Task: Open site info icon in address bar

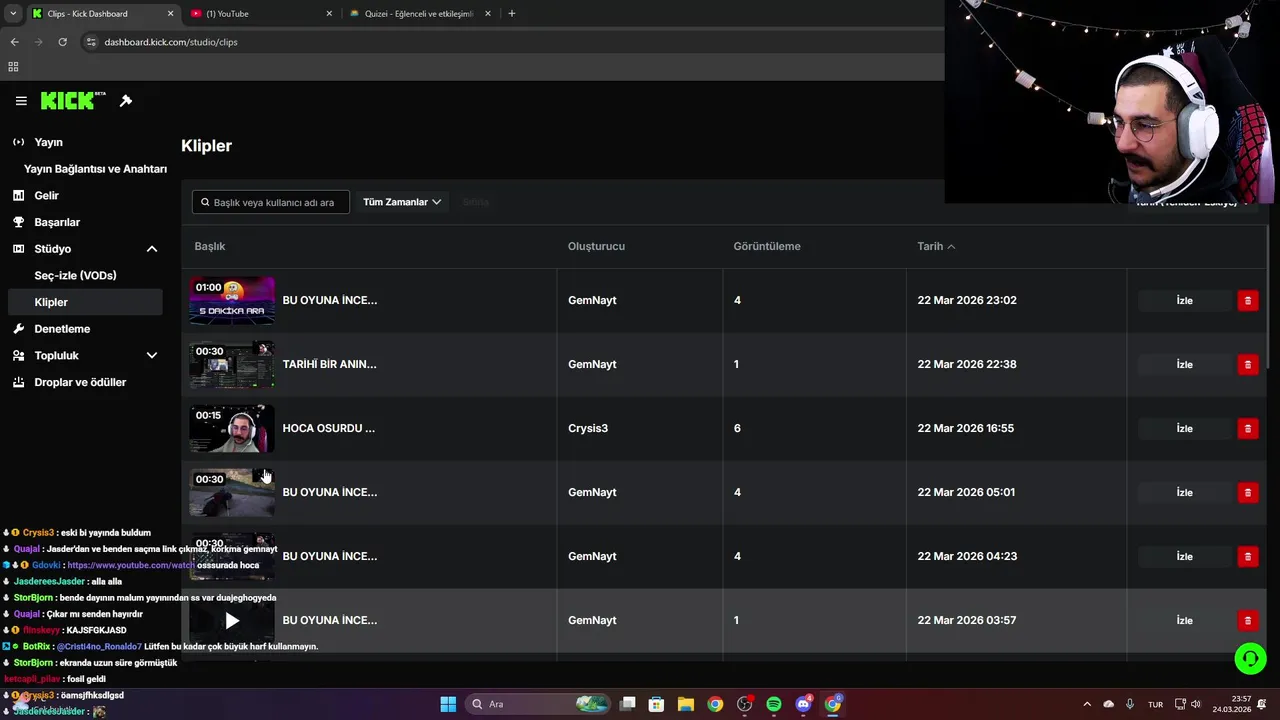Action: pos(91,42)
